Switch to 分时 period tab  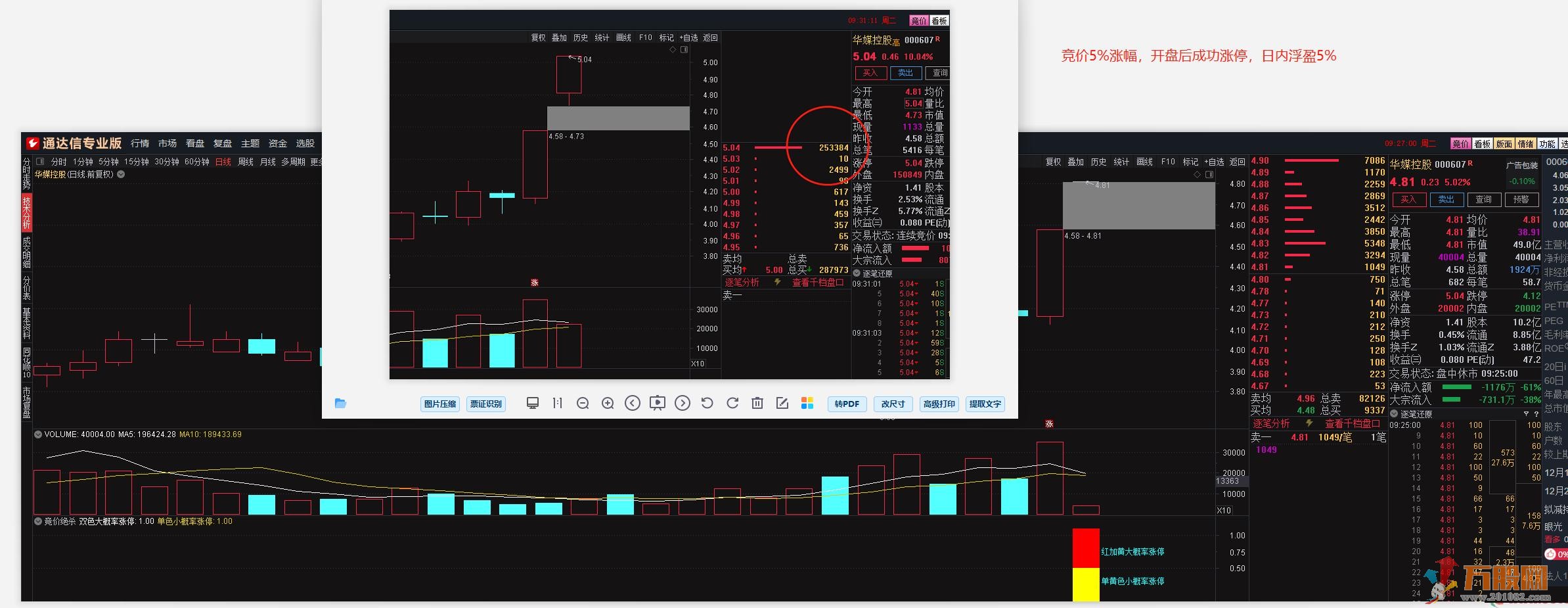58,162
